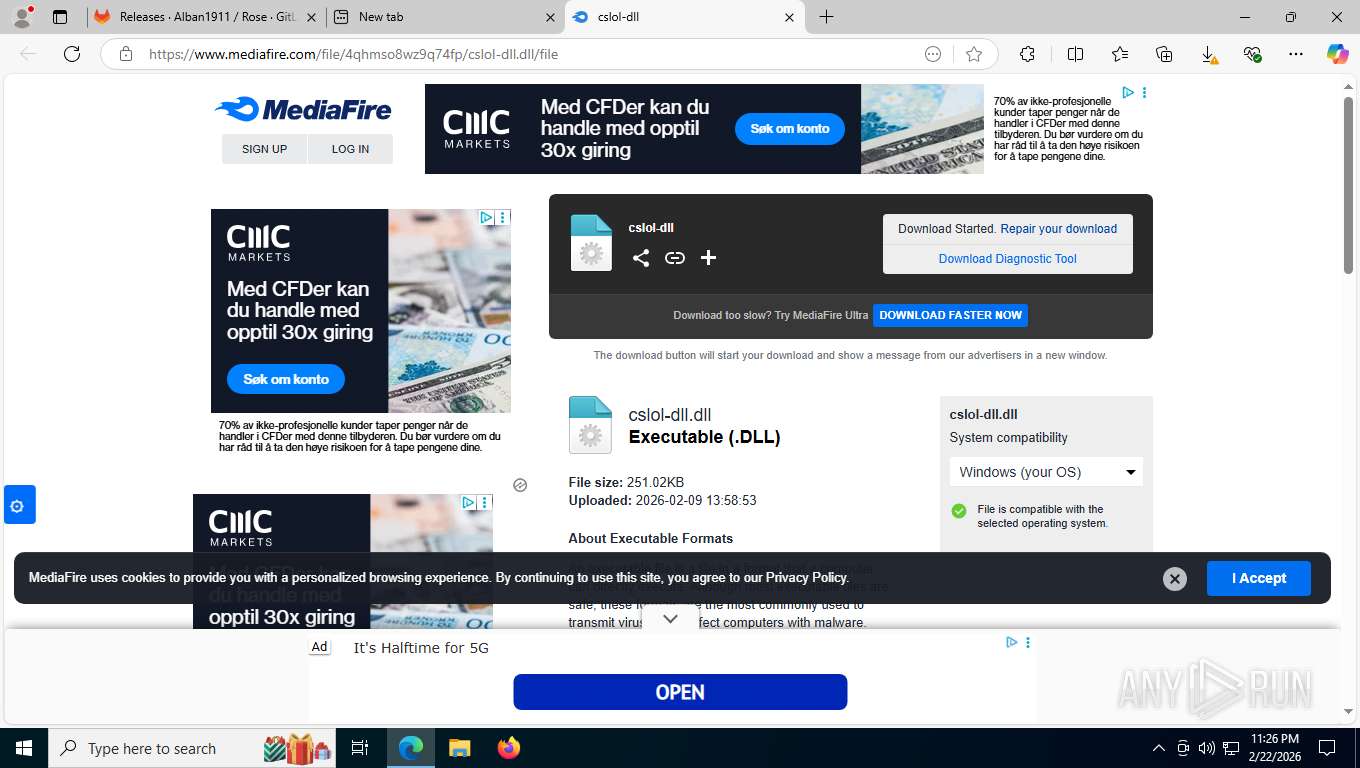This screenshot has width=1360, height=768.
Task: Launch Firefox from taskbar
Action: click(x=509, y=748)
